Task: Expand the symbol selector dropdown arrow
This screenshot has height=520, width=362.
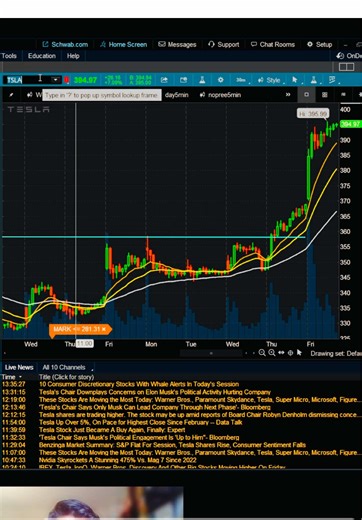Action: pos(56,80)
